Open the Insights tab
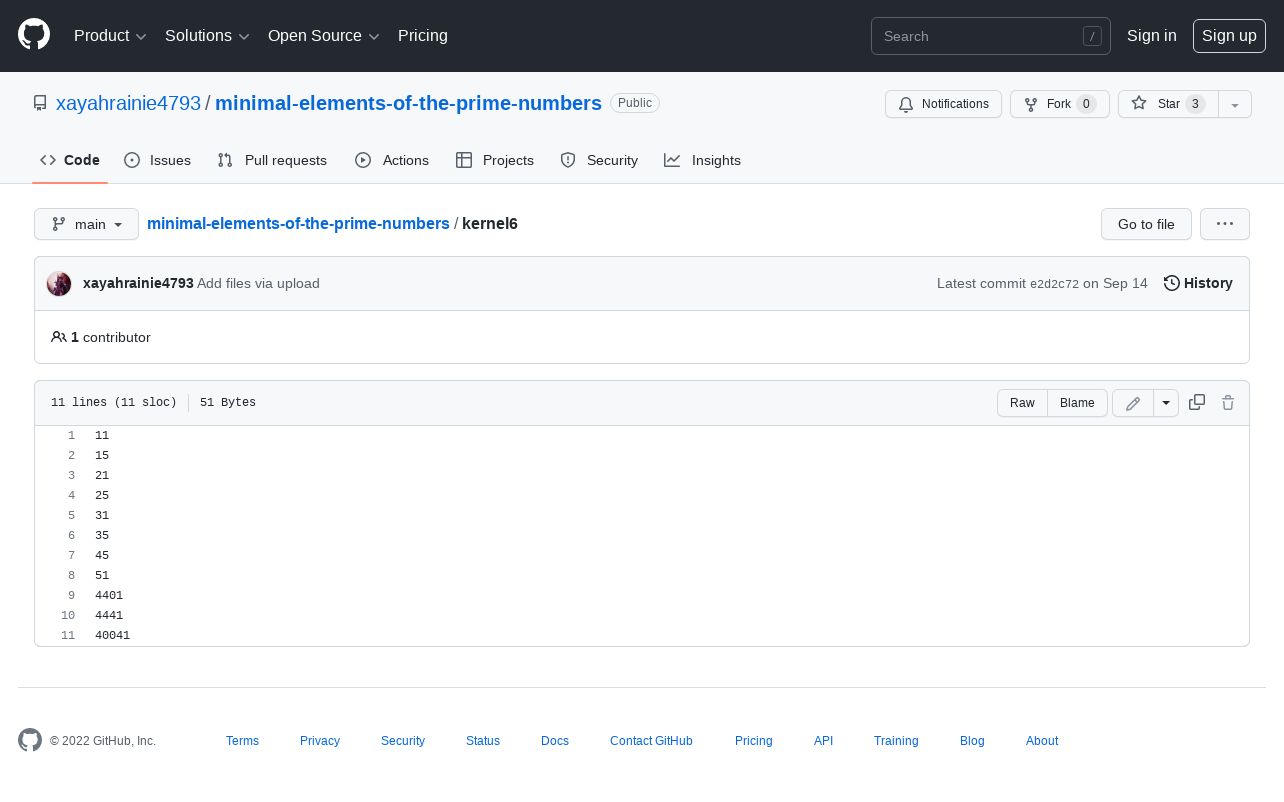 pos(703,160)
